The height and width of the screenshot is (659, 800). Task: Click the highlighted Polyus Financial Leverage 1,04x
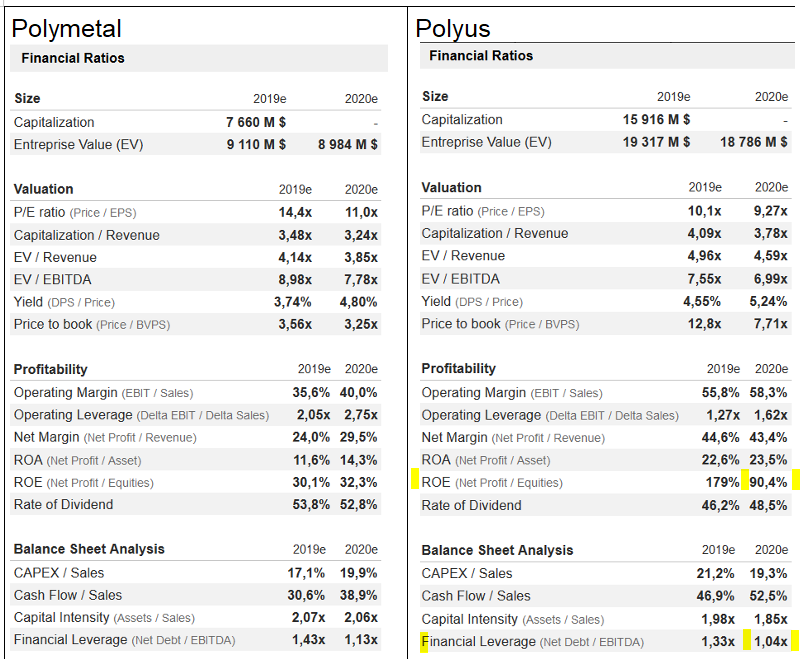pyautogui.click(x=769, y=641)
